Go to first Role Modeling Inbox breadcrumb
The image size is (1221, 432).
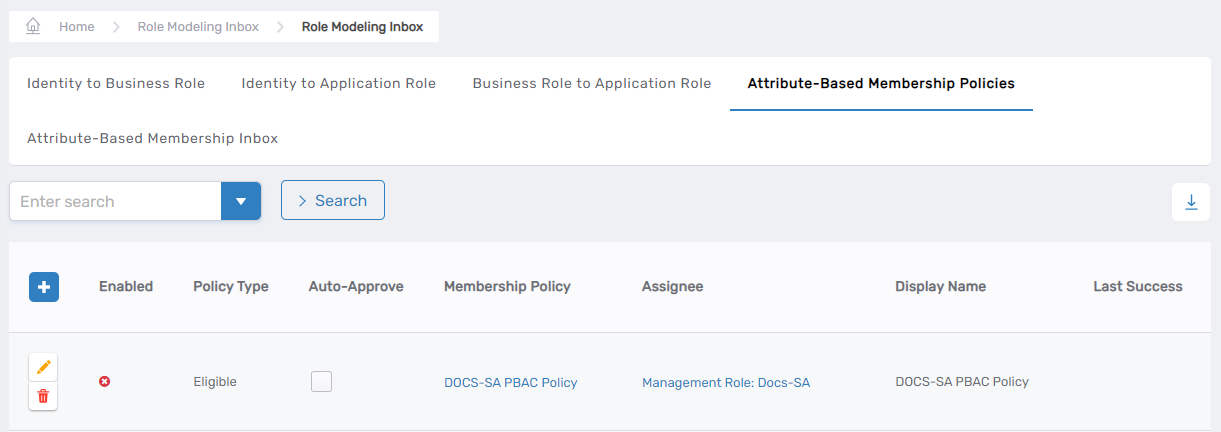(x=198, y=27)
